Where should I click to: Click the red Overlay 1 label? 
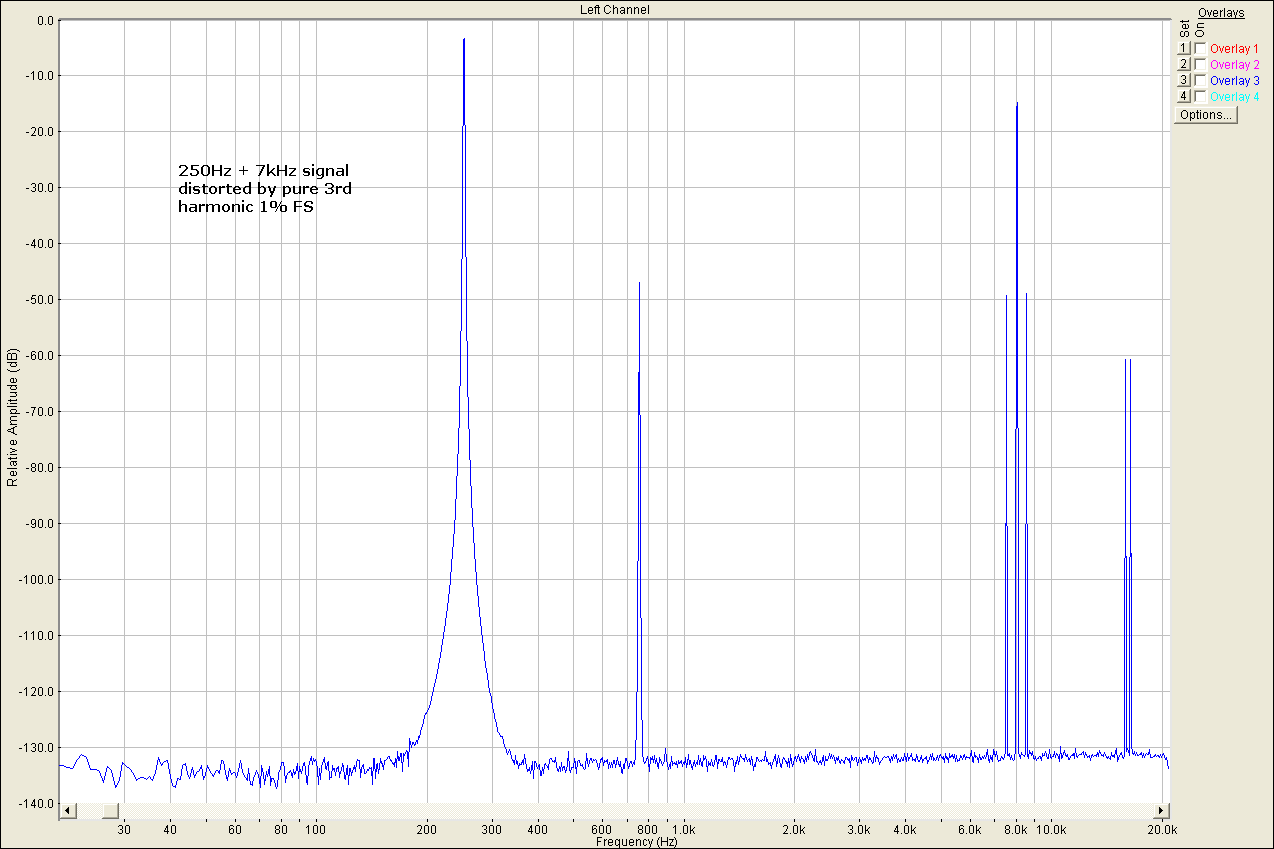click(1234, 49)
